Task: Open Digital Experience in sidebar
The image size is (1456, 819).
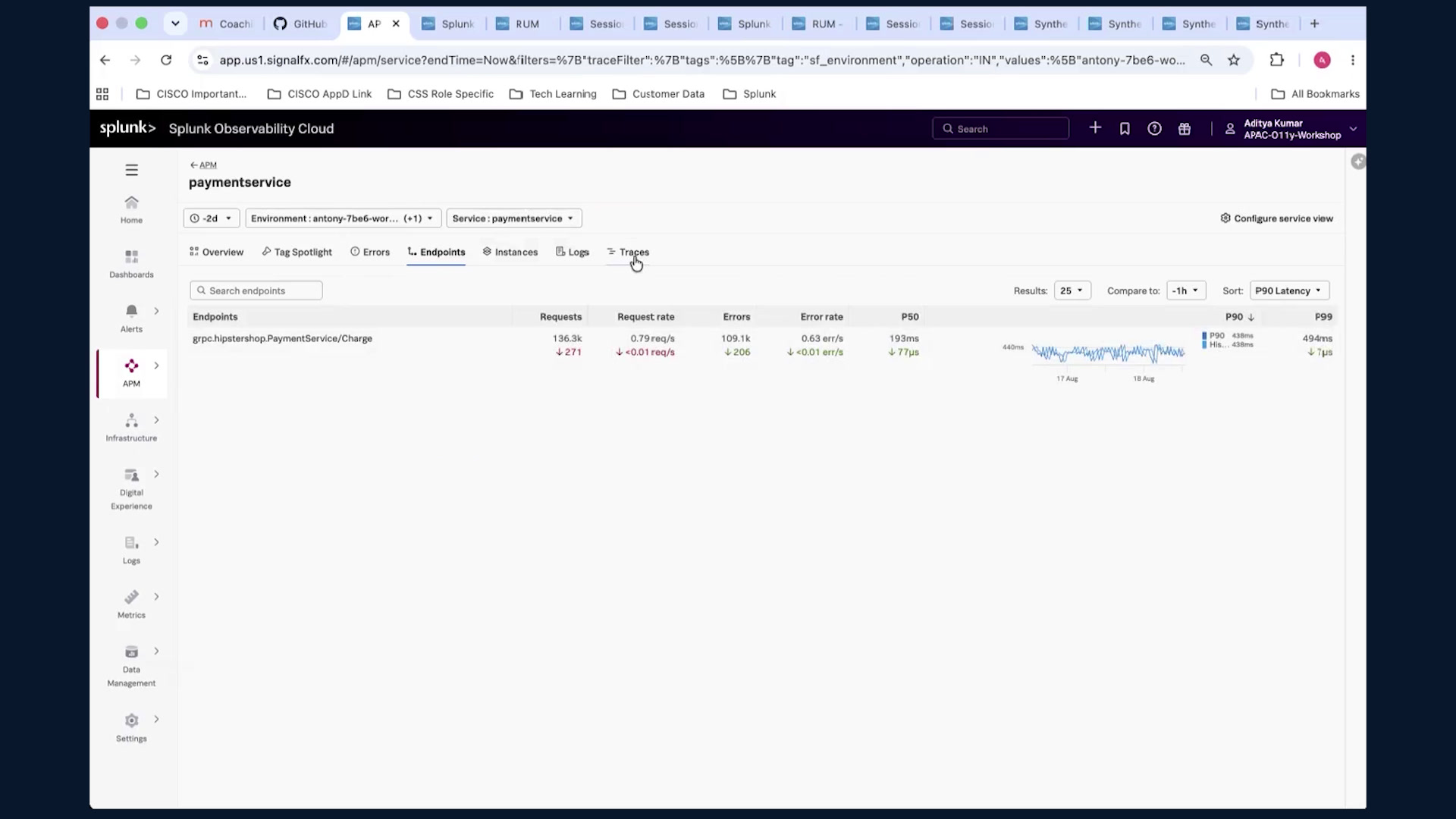Action: click(131, 488)
